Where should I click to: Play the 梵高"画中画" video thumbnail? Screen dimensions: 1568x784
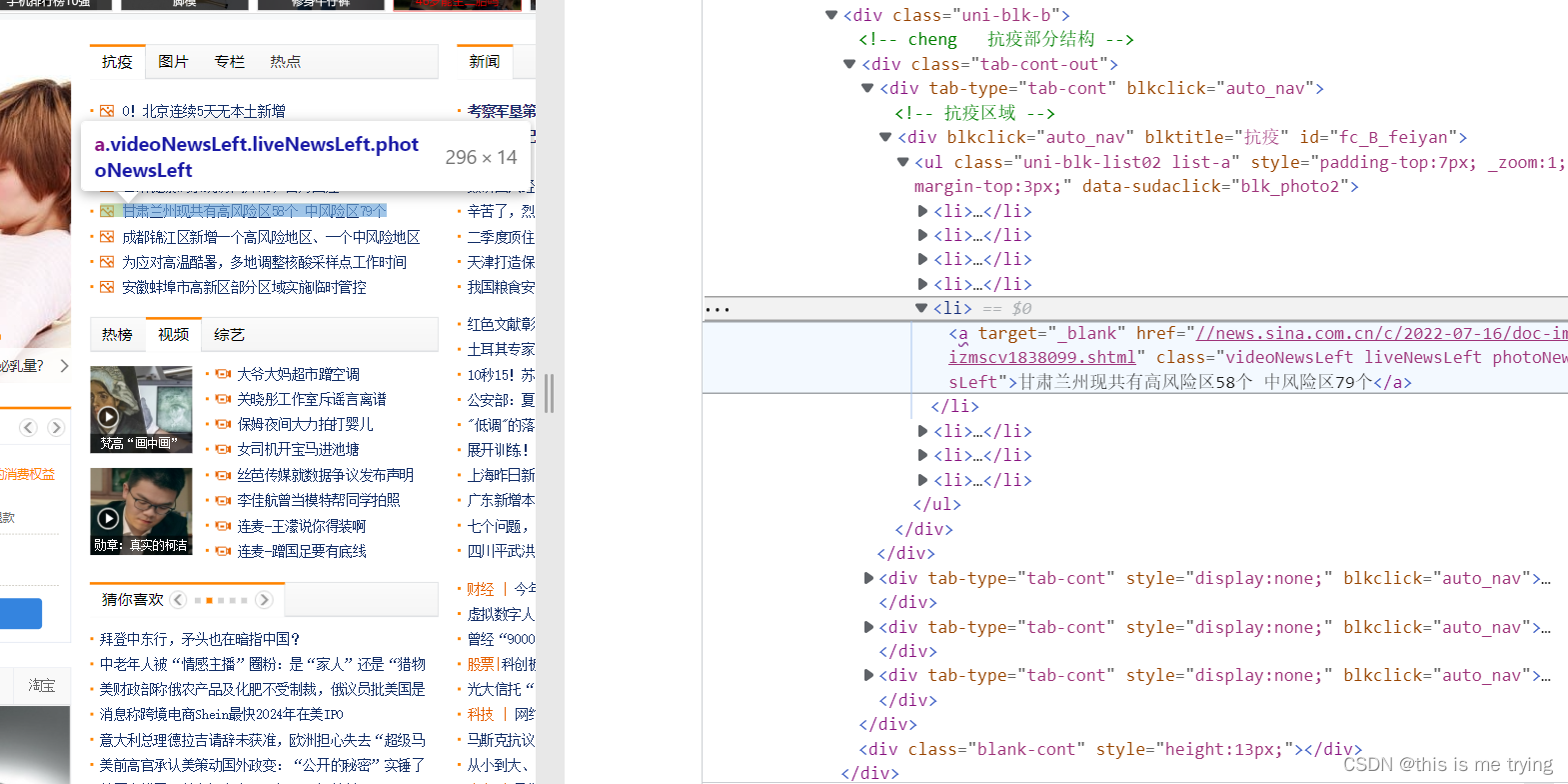141,409
